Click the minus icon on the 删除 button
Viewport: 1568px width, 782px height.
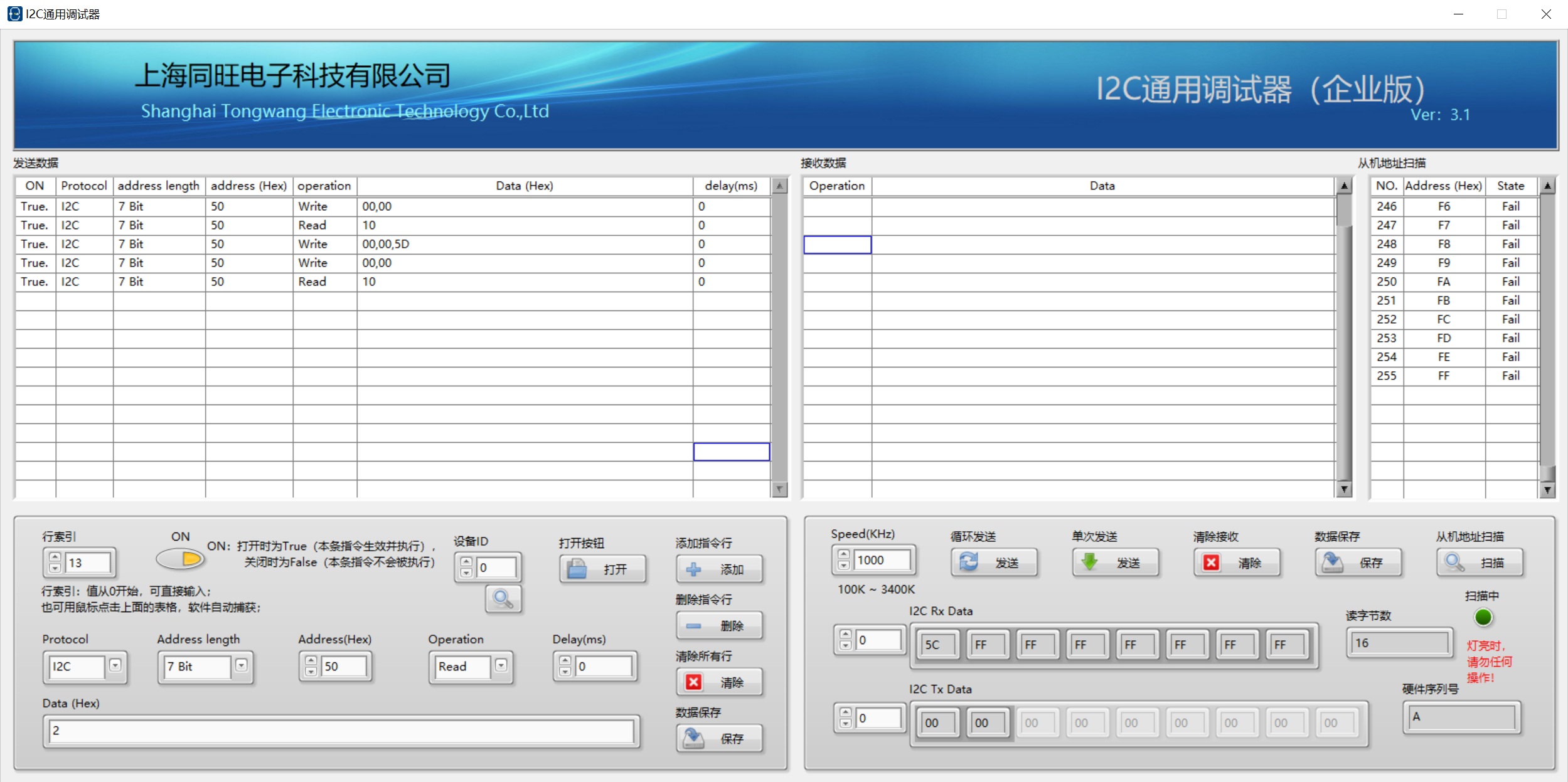click(693, 626)
